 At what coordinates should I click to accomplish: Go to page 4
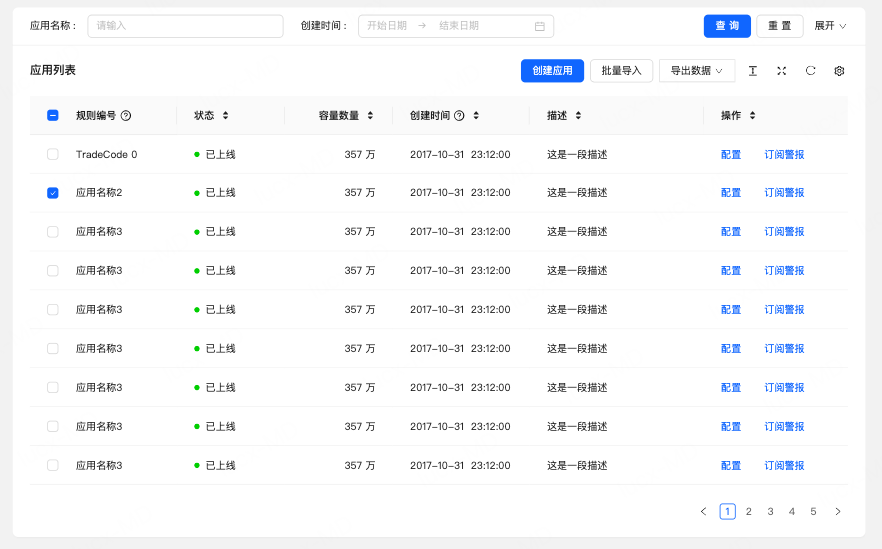click(x=791, y=511)
